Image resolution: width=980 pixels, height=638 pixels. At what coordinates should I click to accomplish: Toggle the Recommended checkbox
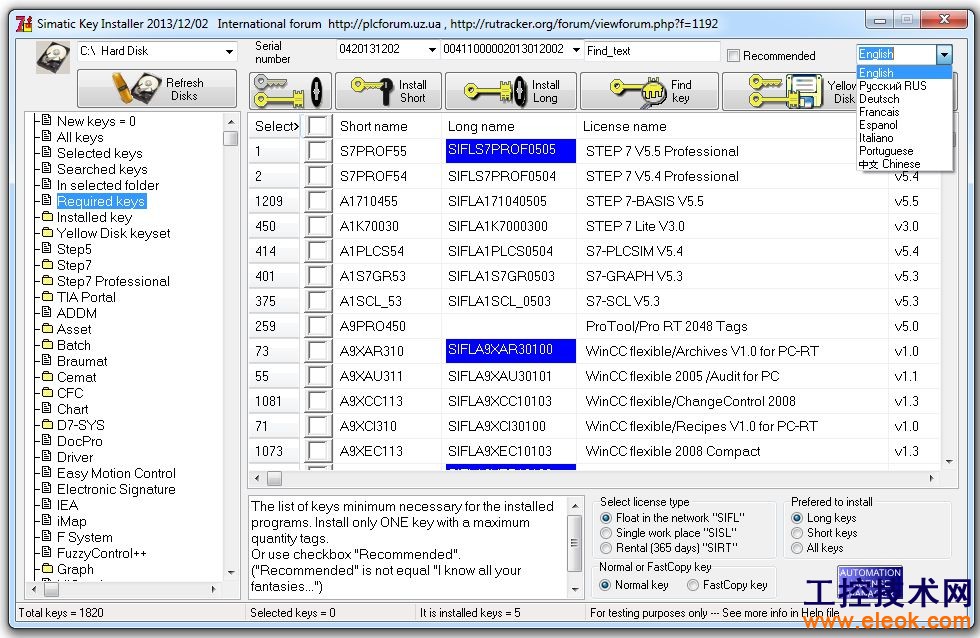[x=734, y=56]
